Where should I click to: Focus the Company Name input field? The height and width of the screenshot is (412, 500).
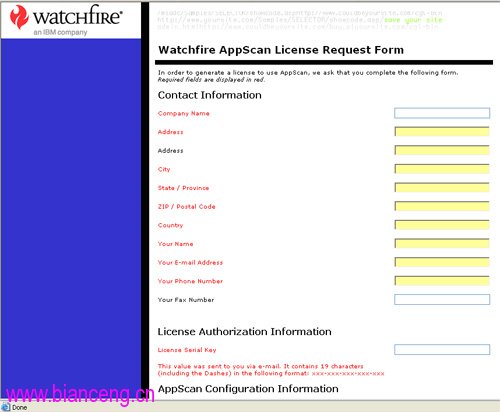pyautogui.click(x=442, y=113)
